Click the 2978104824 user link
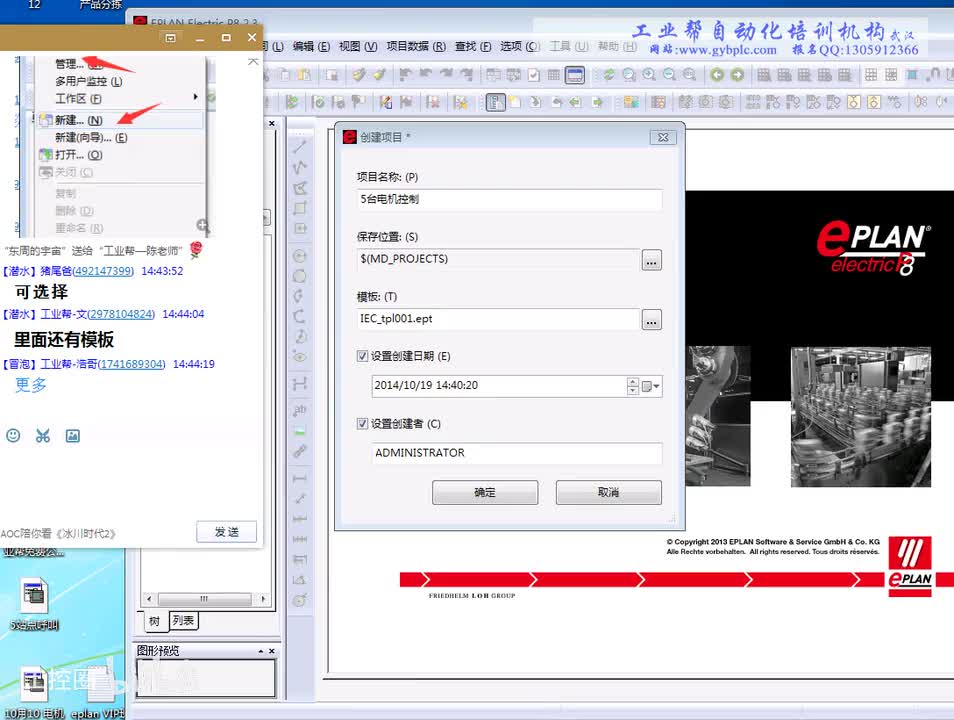954x720 pixels. pyautogui.click(x=120, y=314)
